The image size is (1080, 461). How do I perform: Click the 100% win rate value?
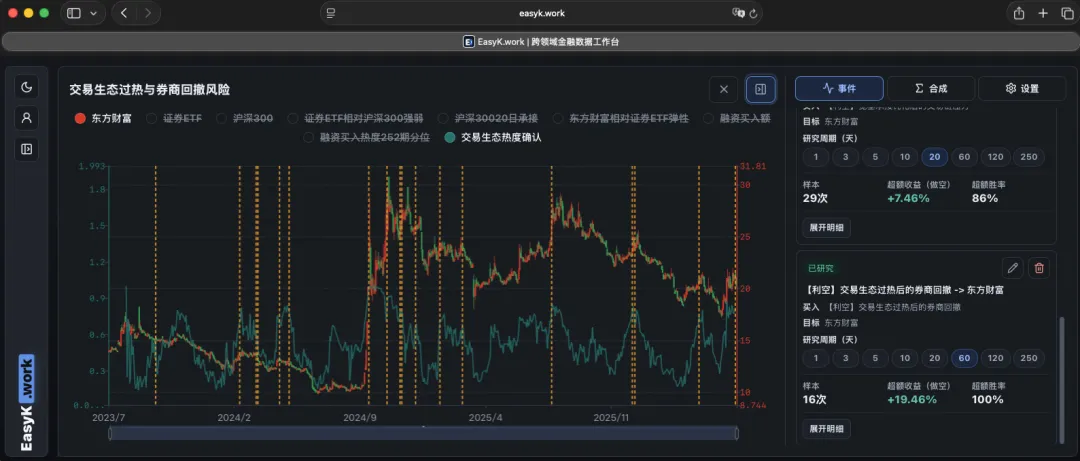pyautogui.click(x=988, y=400)
